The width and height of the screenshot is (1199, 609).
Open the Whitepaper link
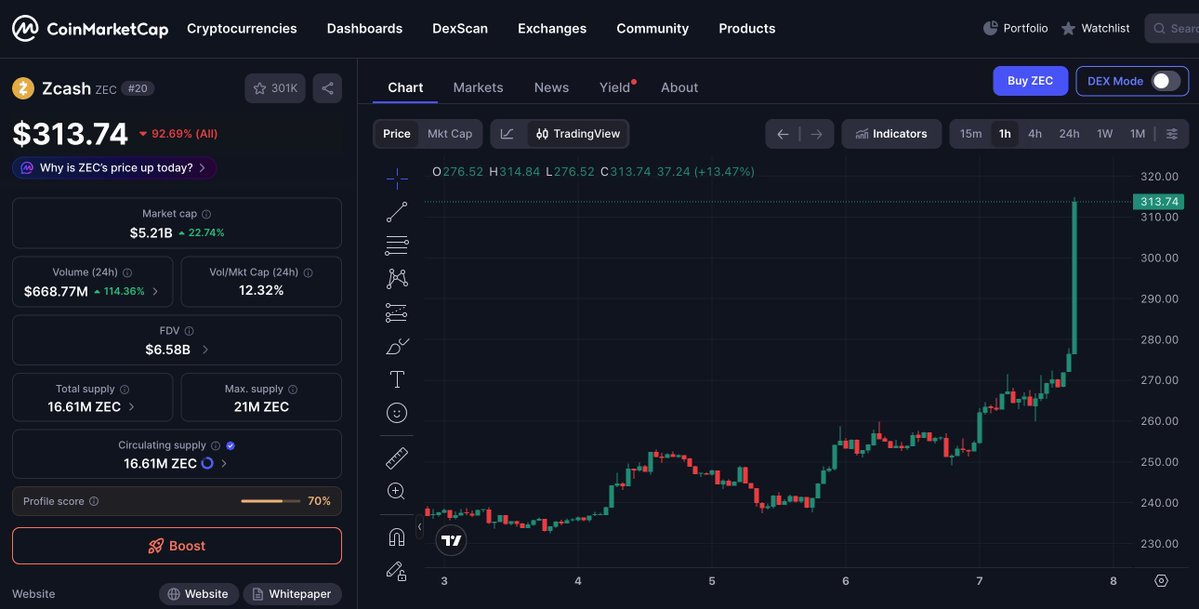(292, 594)
